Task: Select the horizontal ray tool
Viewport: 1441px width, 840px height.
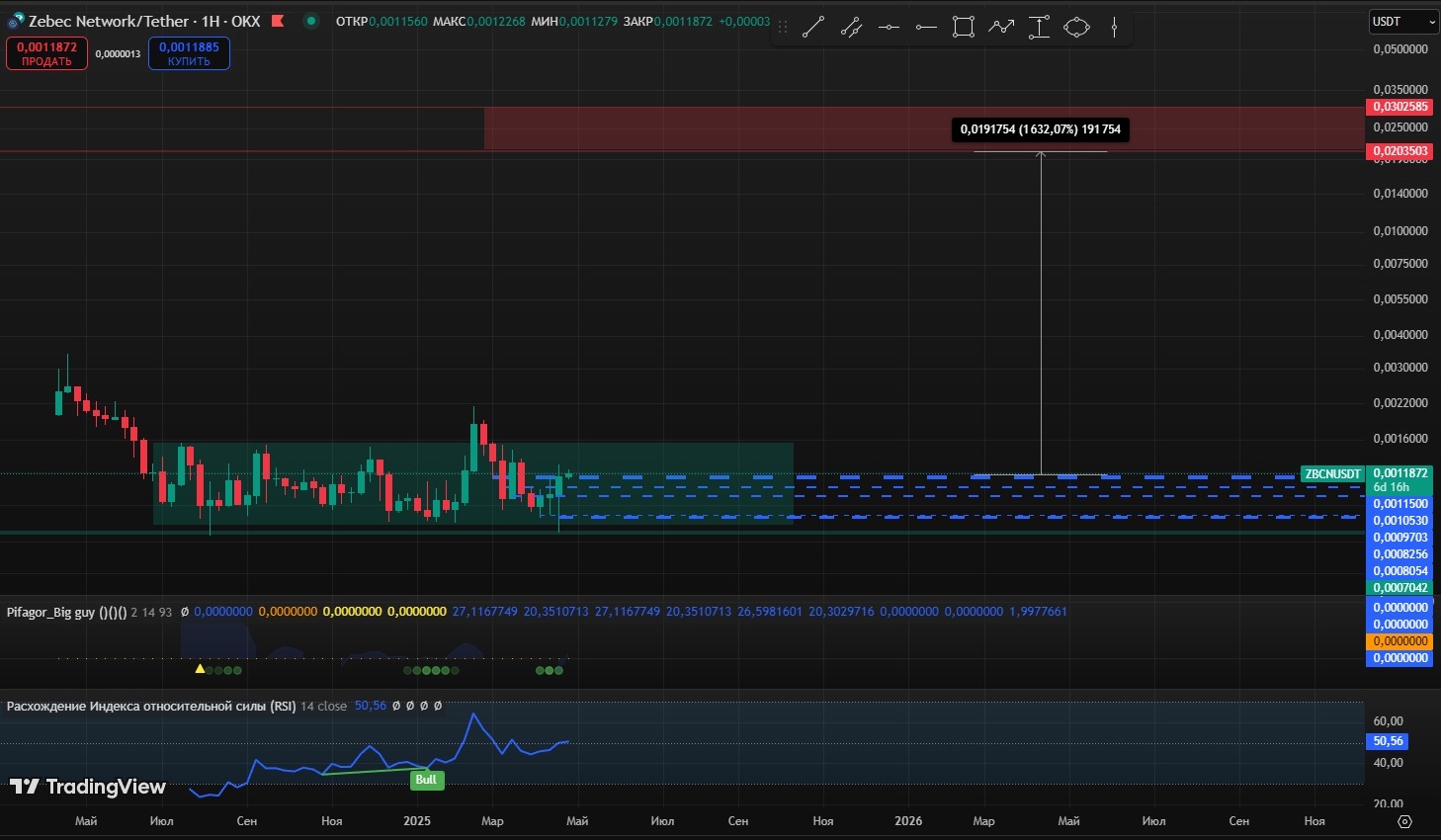Action: [926, 28]
